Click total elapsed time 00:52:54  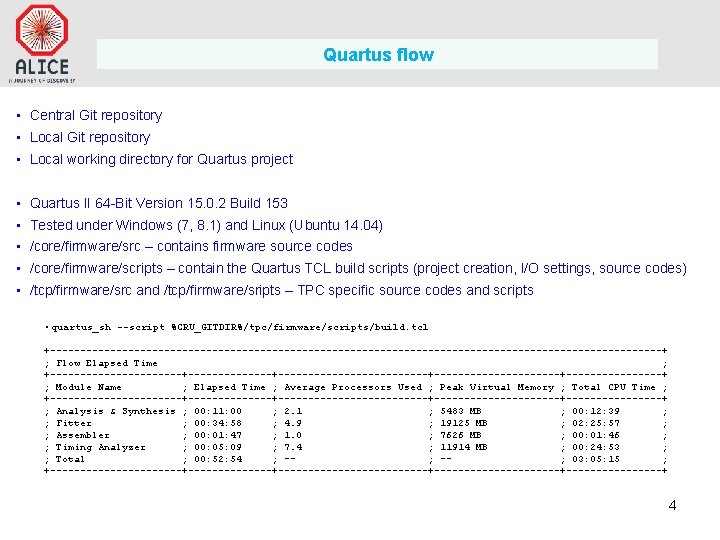point(218,459)
